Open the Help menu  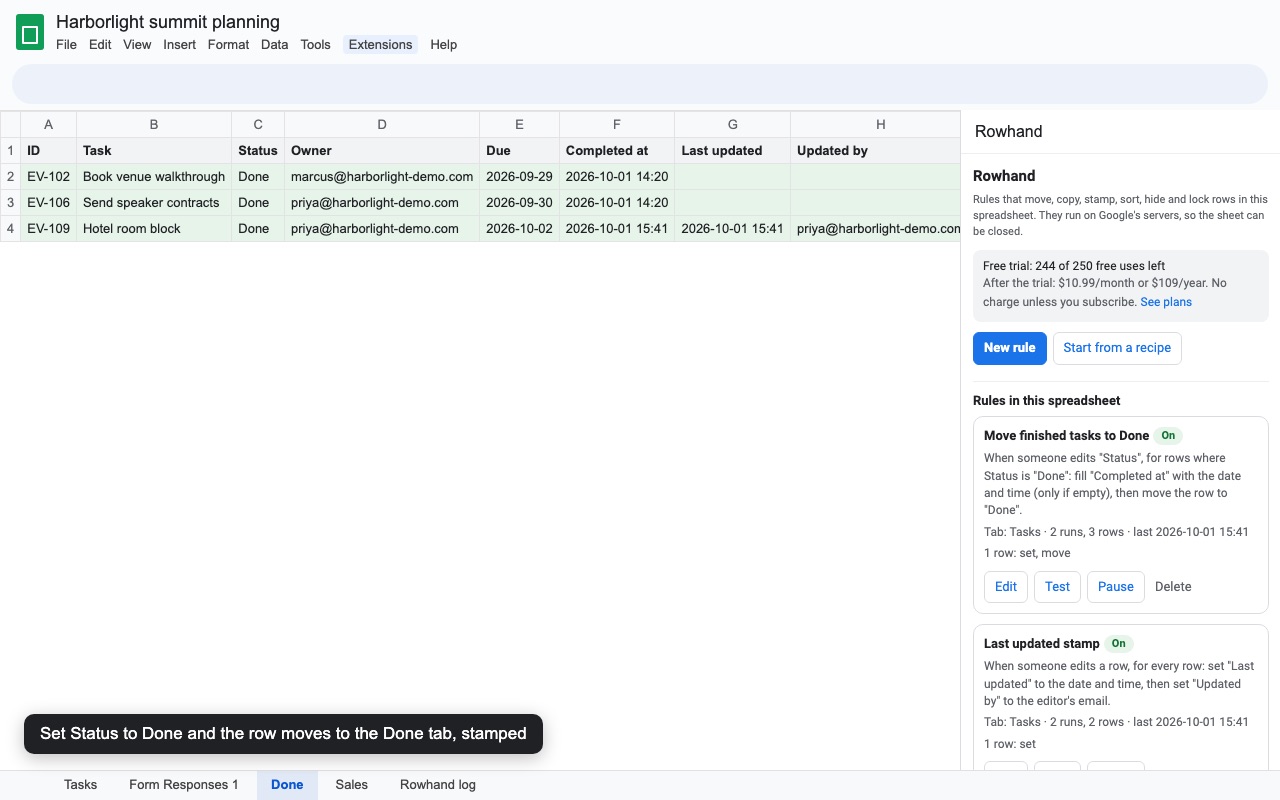[444, 44]
